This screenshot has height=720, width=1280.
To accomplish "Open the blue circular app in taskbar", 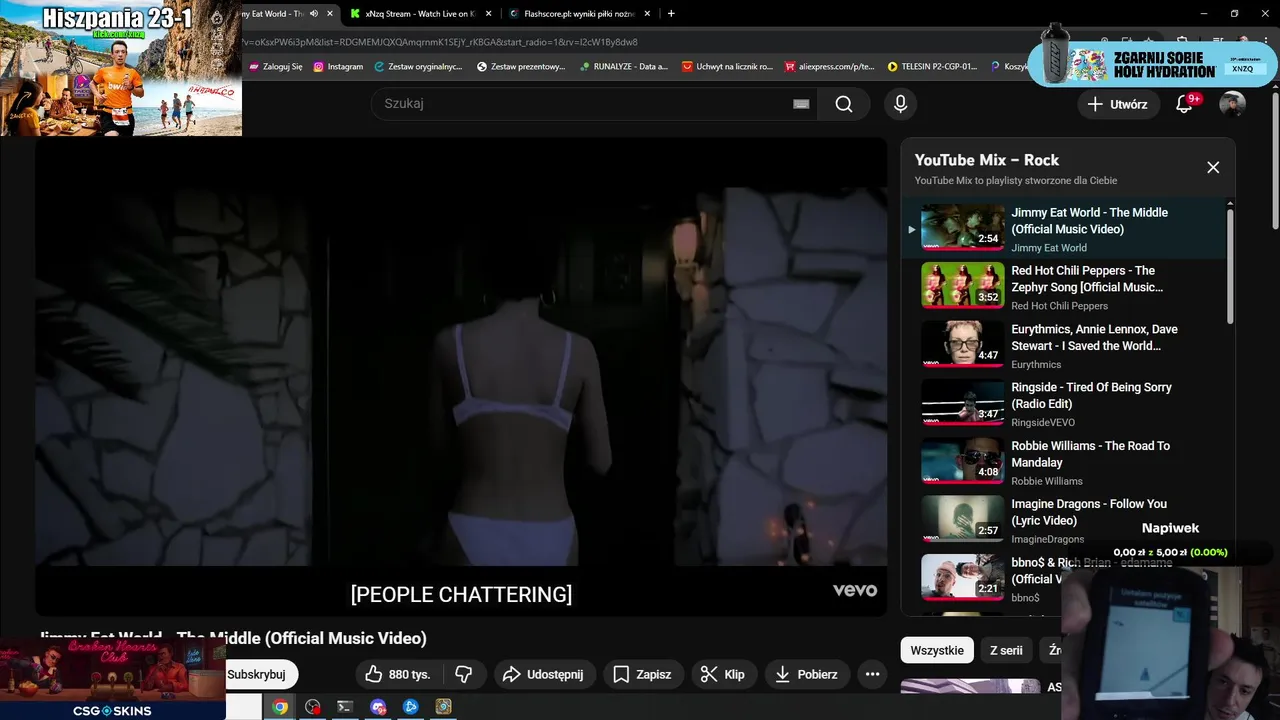I will [x=410, y=707].
